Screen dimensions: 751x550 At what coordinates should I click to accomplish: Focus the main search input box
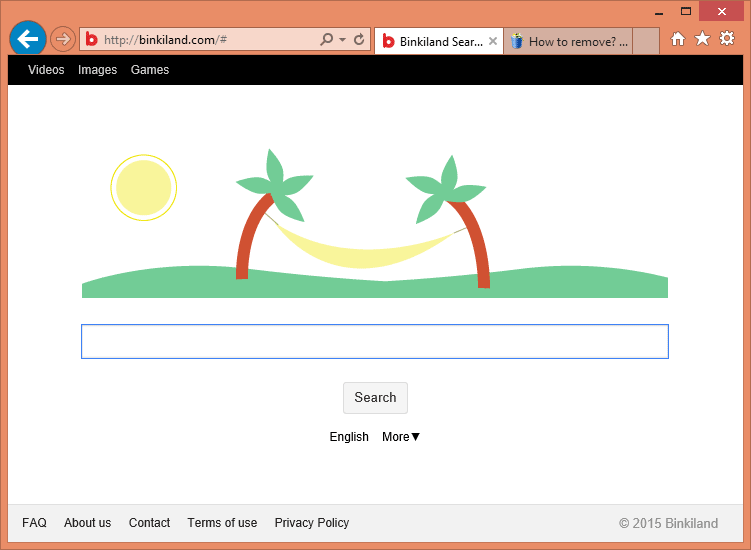375,342
